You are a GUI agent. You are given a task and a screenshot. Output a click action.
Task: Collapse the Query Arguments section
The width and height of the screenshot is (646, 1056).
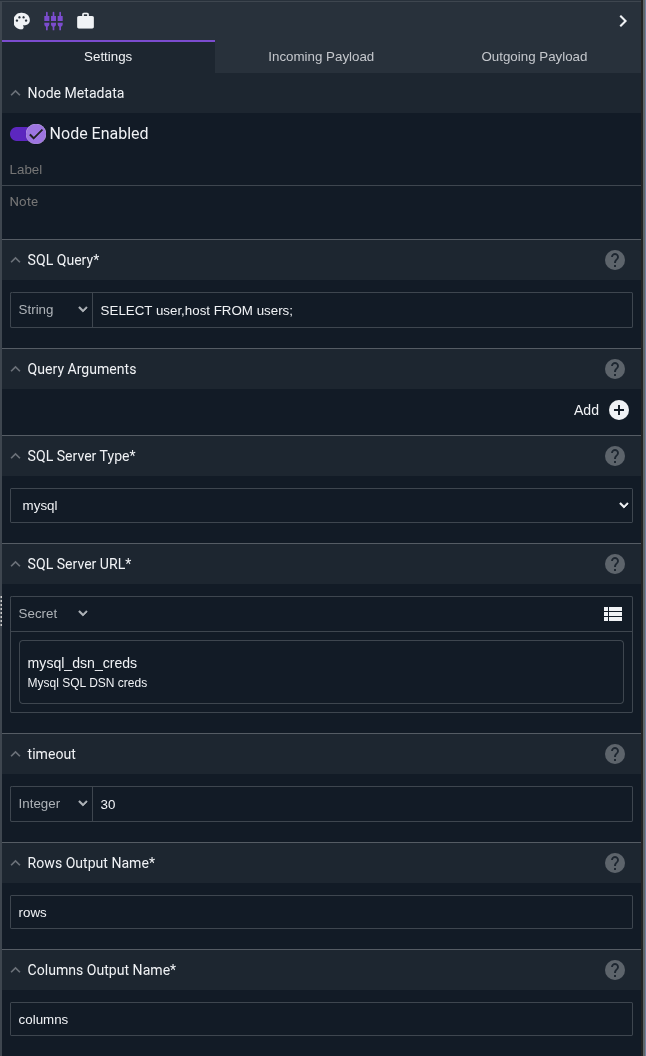15,369
